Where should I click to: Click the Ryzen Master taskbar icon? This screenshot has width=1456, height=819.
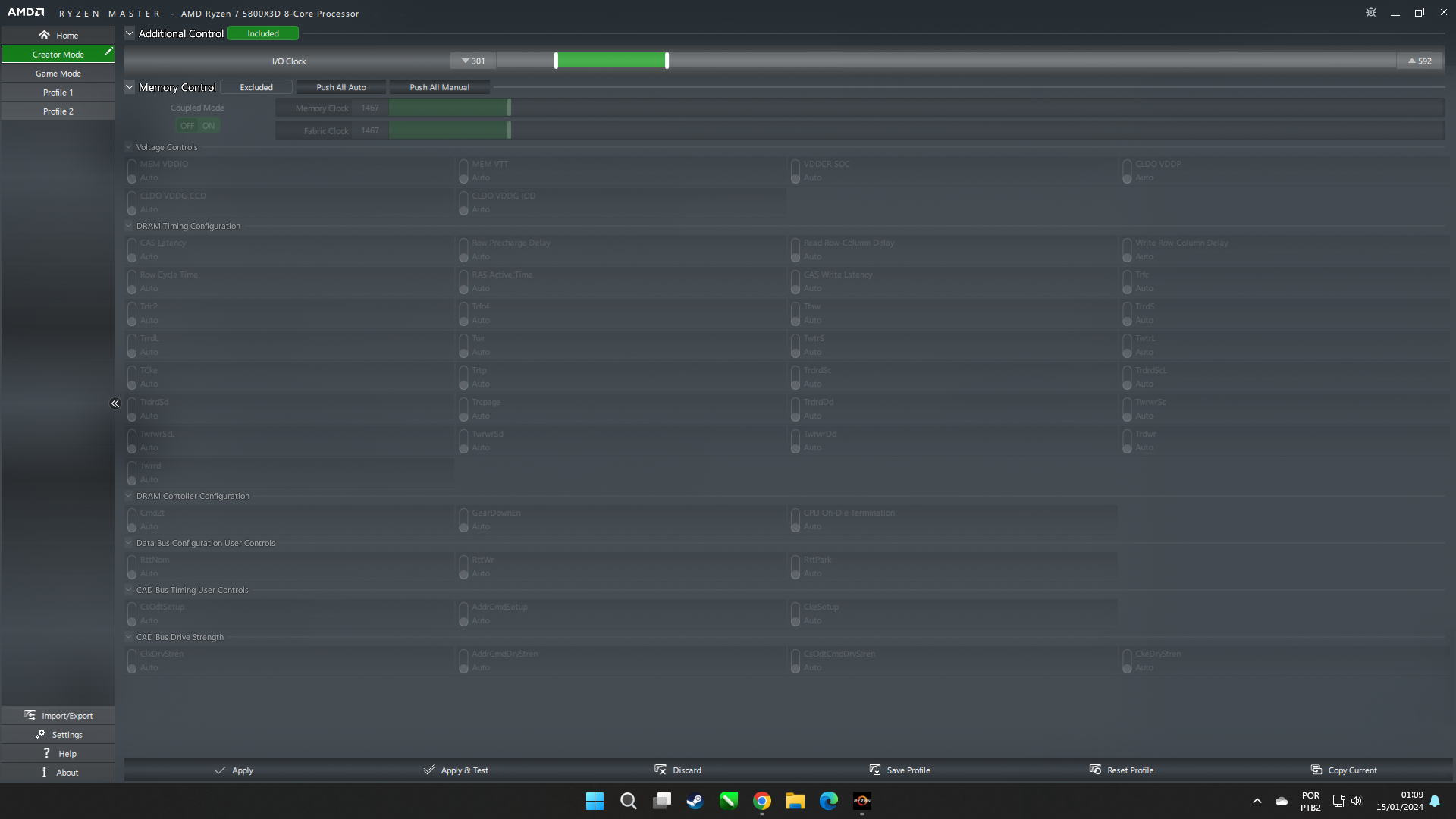click(x=862, y=801)
